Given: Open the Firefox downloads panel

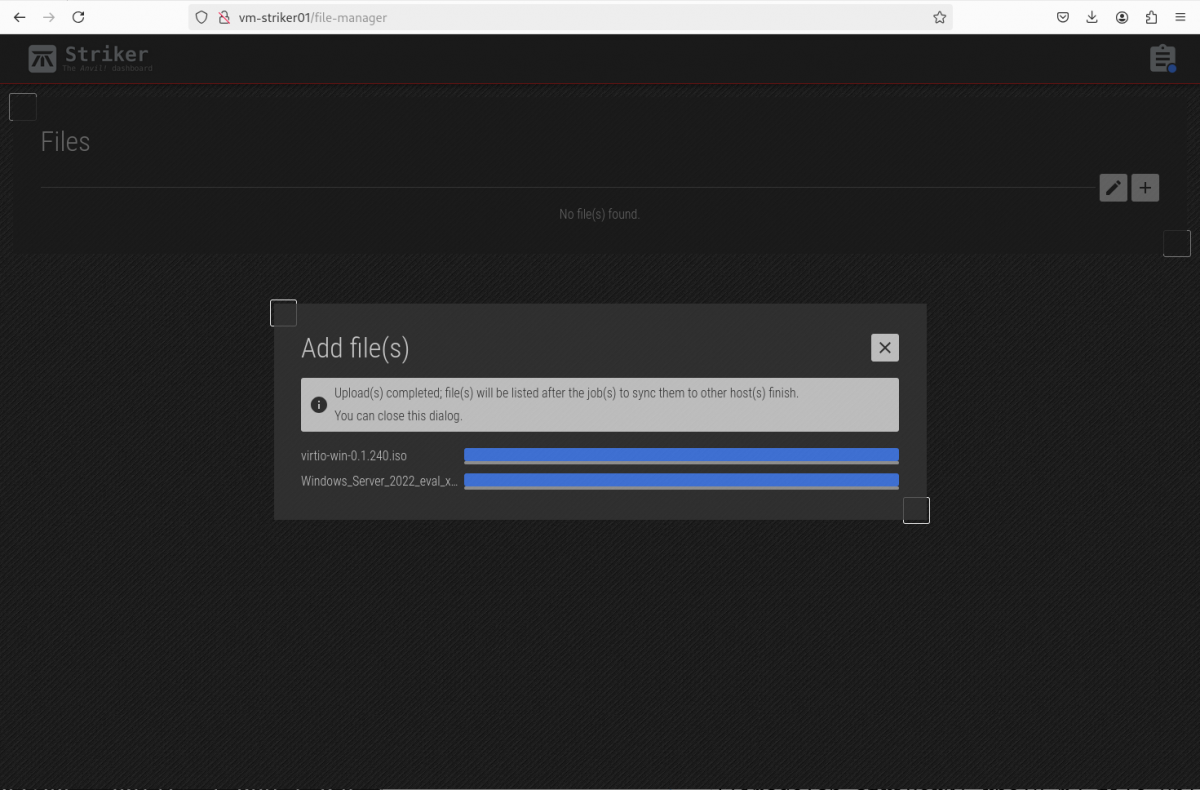Looking at the screenshot, I should pyautogui.click(x=1092, y=17).
